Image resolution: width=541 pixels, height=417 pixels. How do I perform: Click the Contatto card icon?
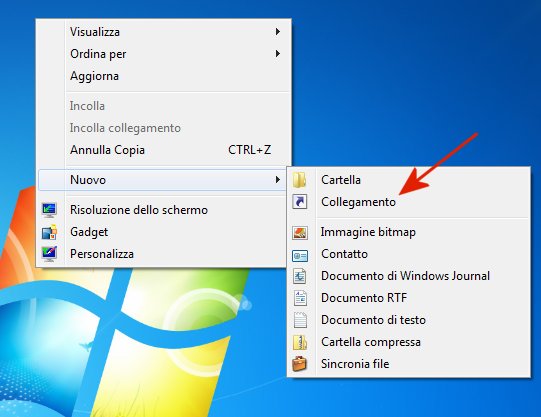tap(300, 255)
